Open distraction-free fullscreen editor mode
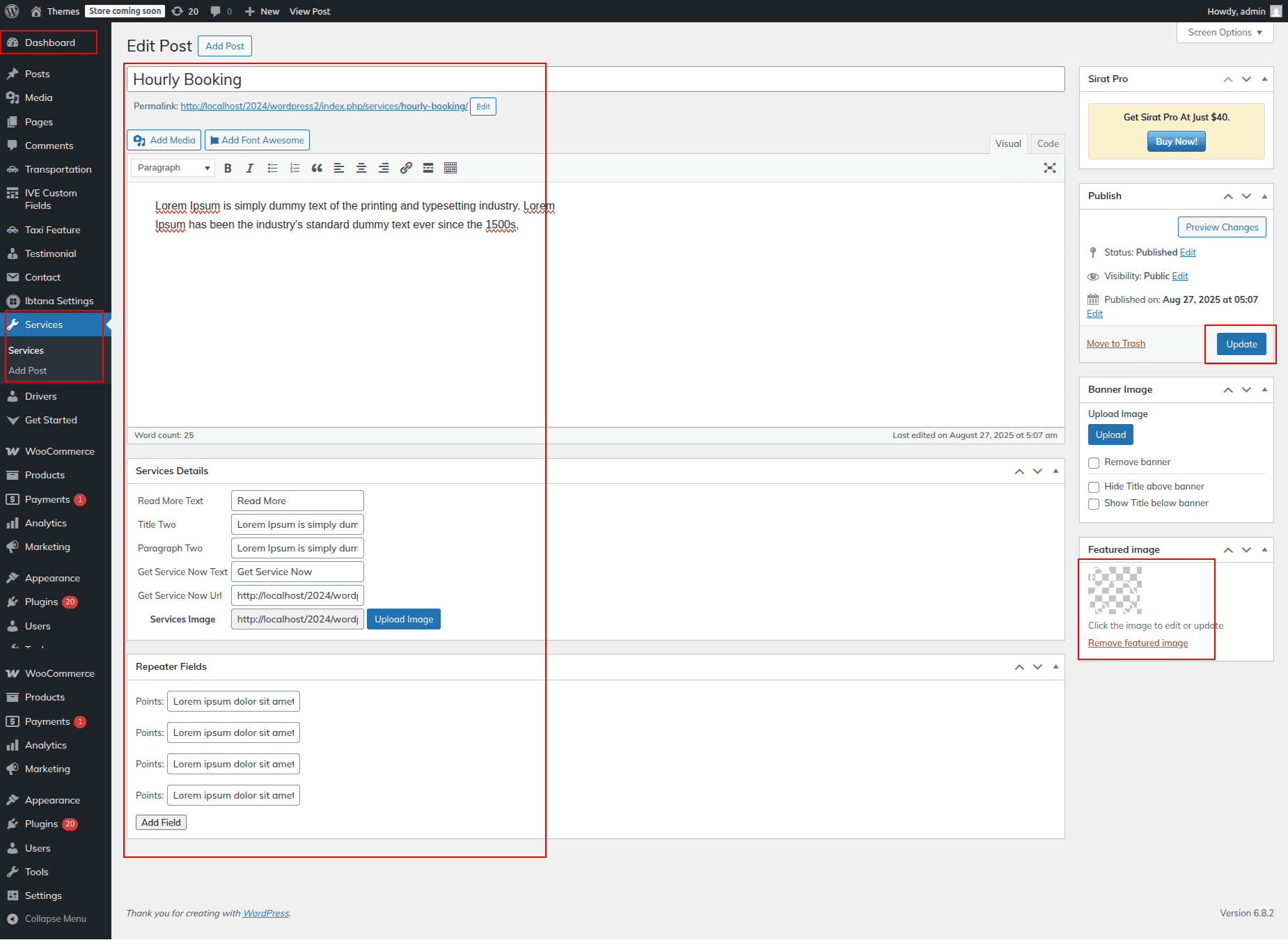Image resolution: width=1288 pixels, height=940 pixels. coord(1050,168)
